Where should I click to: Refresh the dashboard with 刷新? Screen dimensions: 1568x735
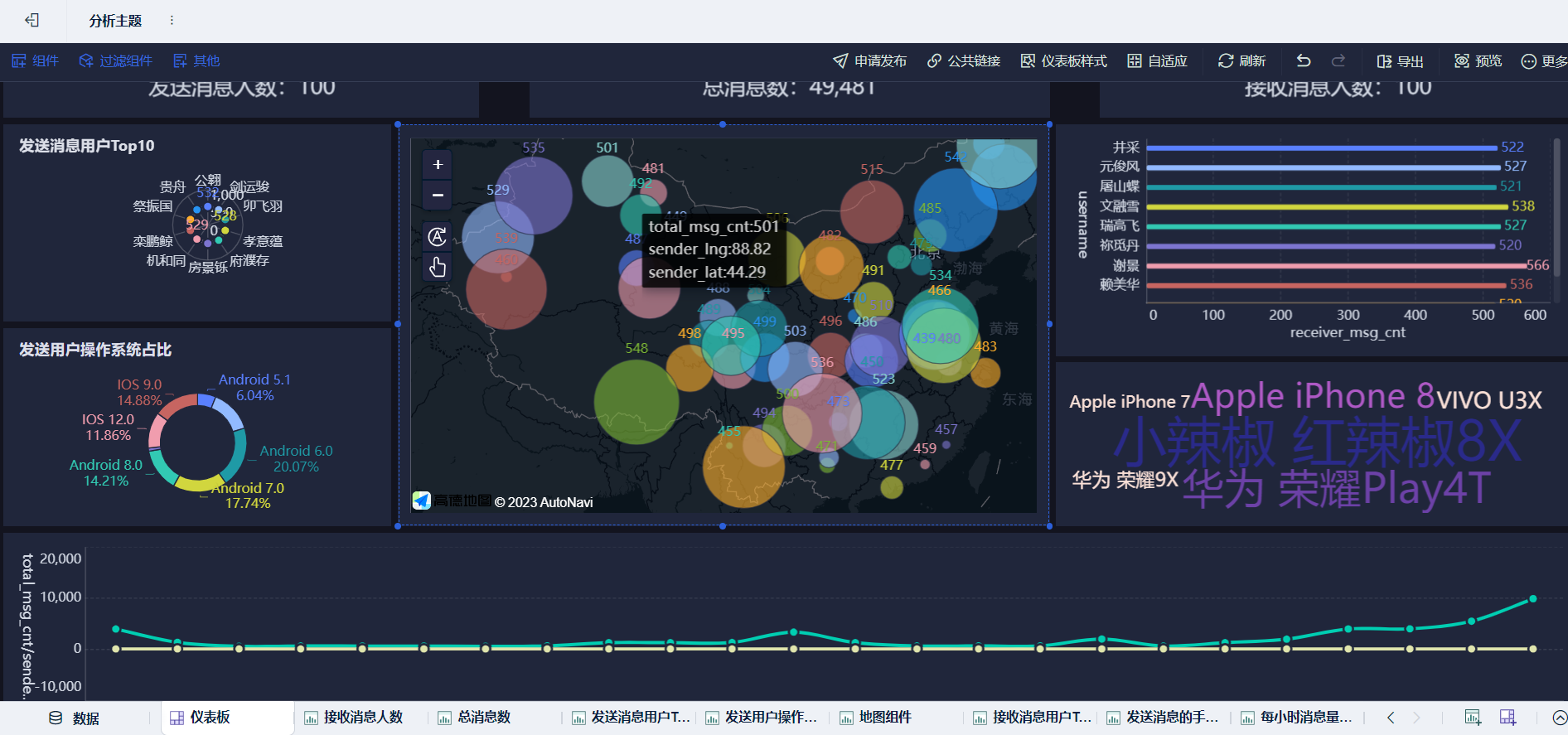tap(1241, 60)
